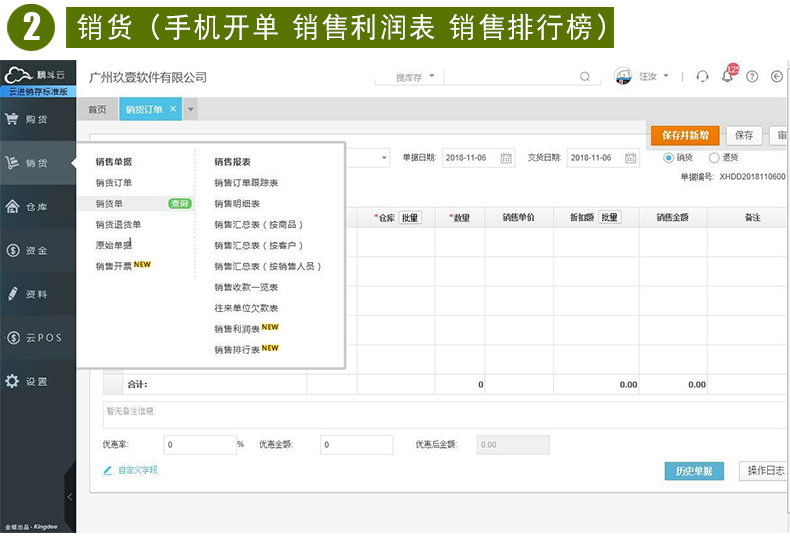
Task: Select the 退货 radio button
Action: 714,158
